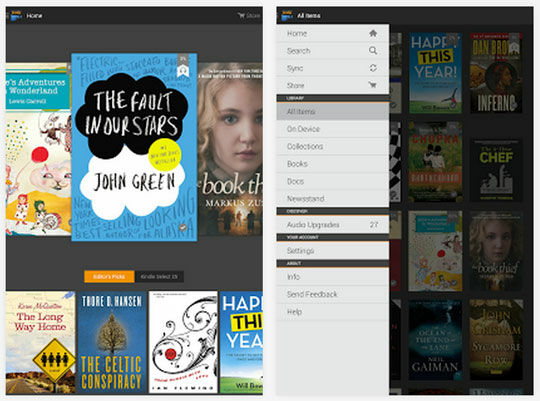The height and width of the screenshot is (401, 540).
Task: Open Happier This Year in Editor's Picks row
Action: coord(241,342)
